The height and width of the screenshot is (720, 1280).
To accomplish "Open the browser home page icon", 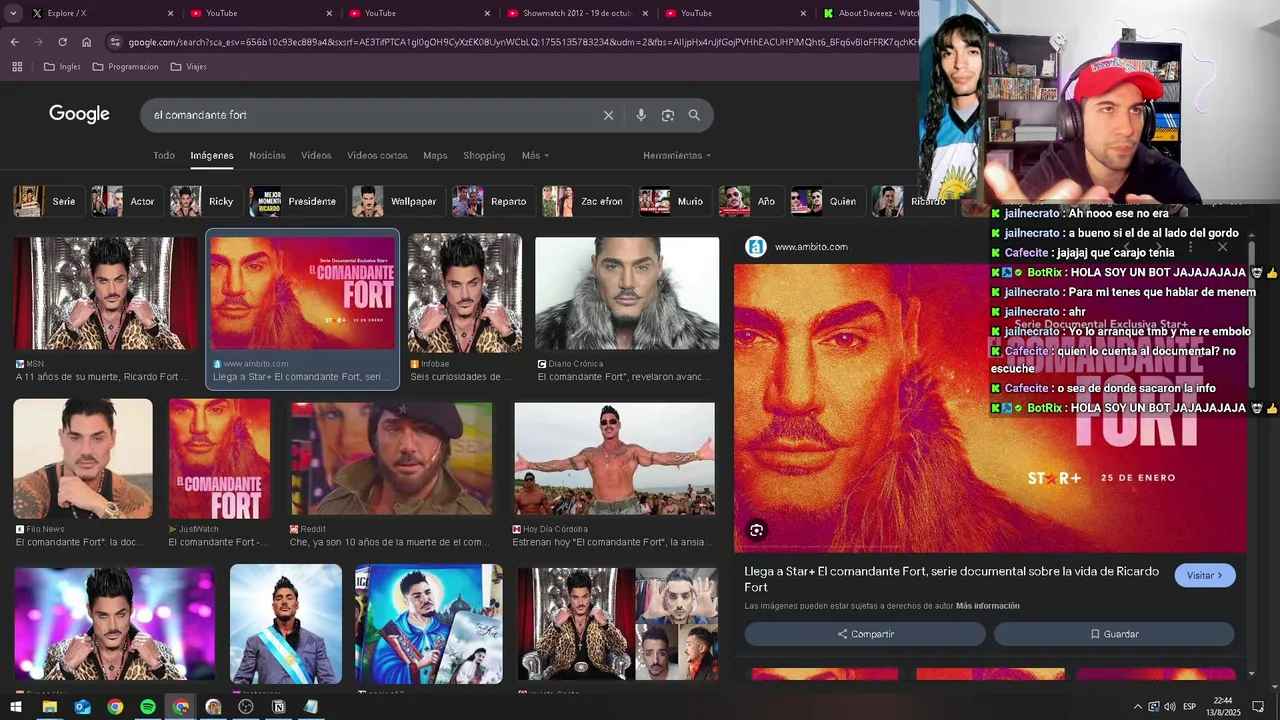I will tap(86, 42).
